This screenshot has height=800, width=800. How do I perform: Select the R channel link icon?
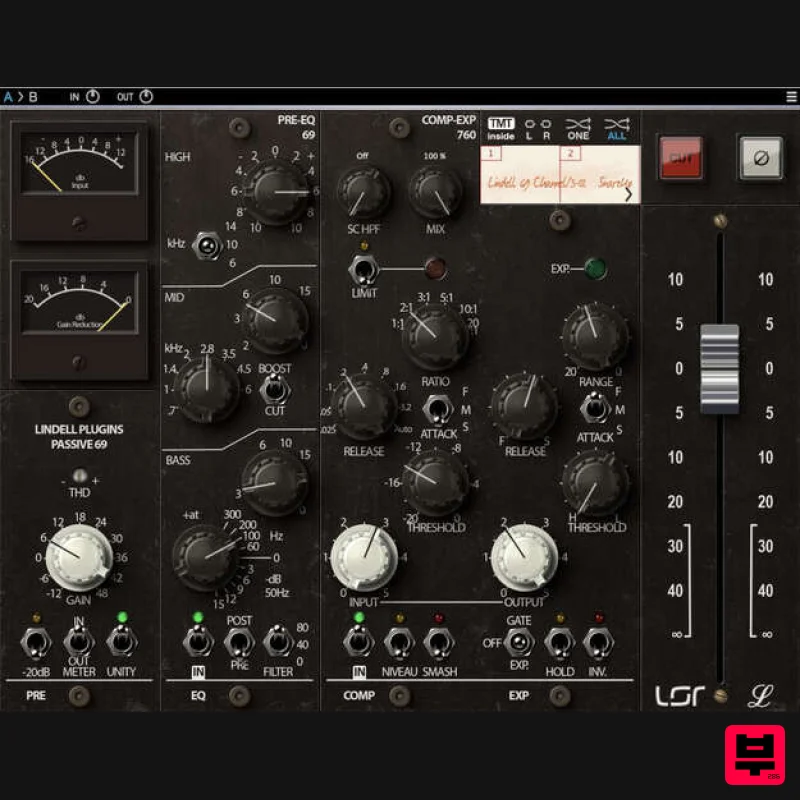coord(546,129)
